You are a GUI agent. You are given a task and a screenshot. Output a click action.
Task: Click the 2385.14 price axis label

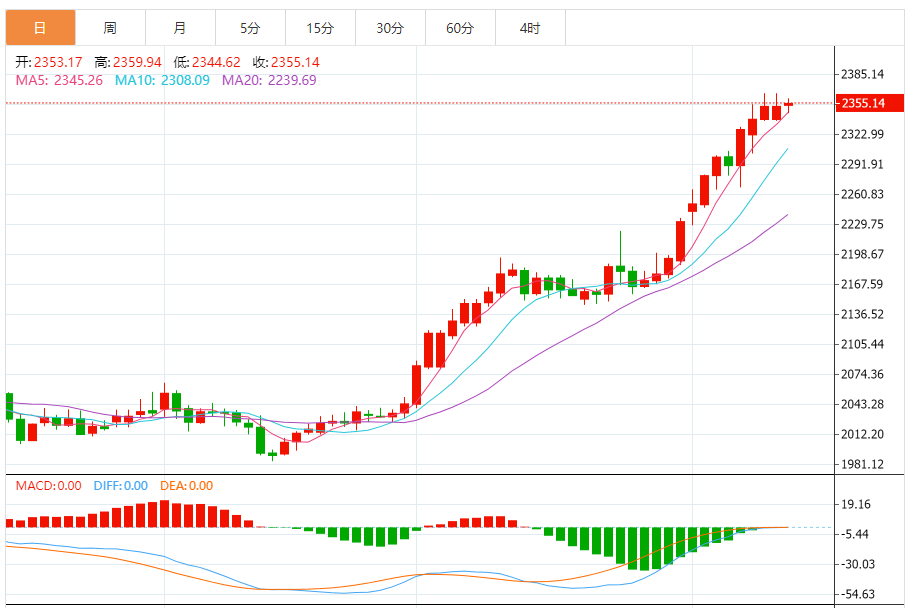pyautogui.click(x=863, y=74)
